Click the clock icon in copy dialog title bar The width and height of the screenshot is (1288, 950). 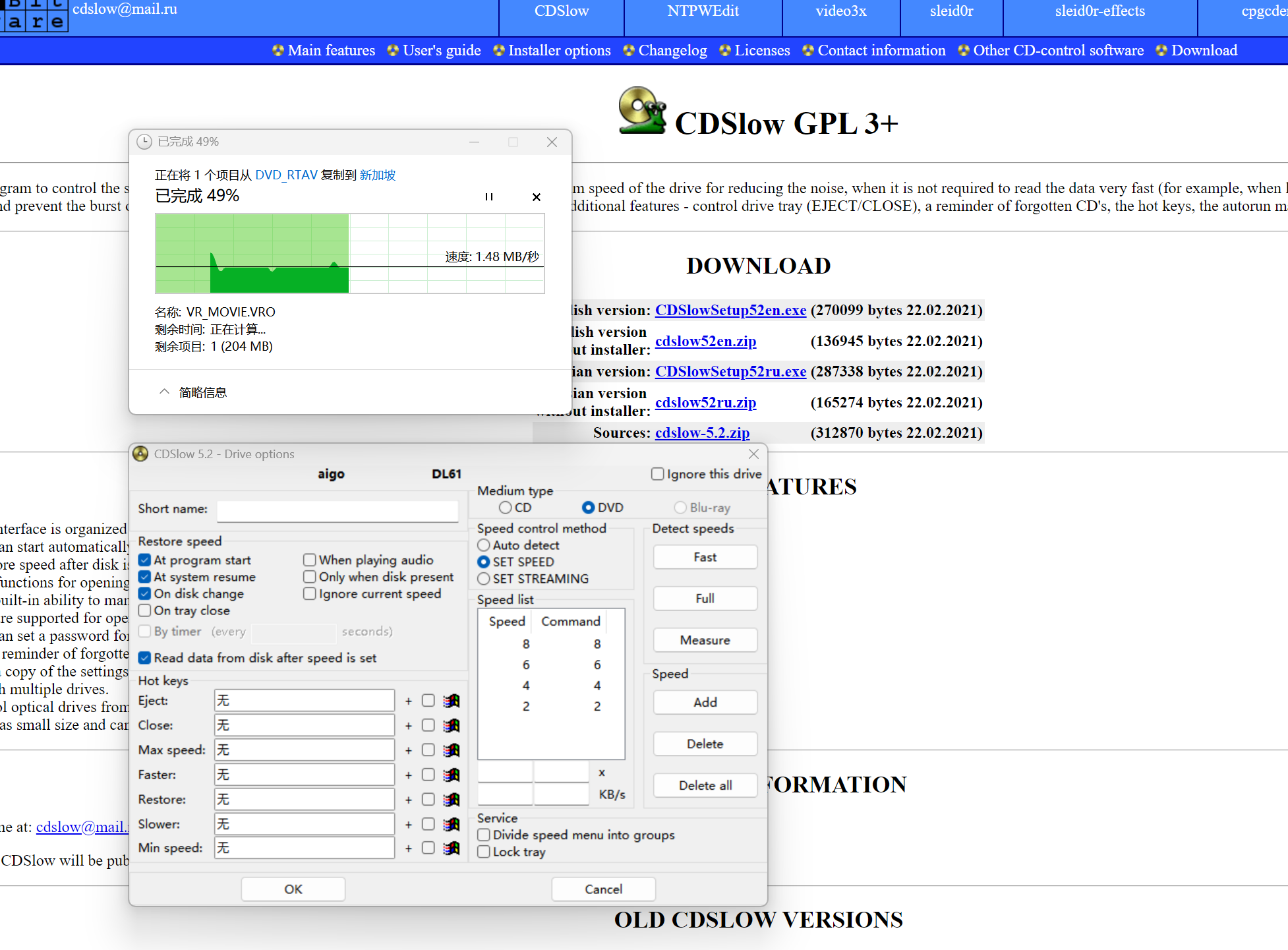coord(144,142)
